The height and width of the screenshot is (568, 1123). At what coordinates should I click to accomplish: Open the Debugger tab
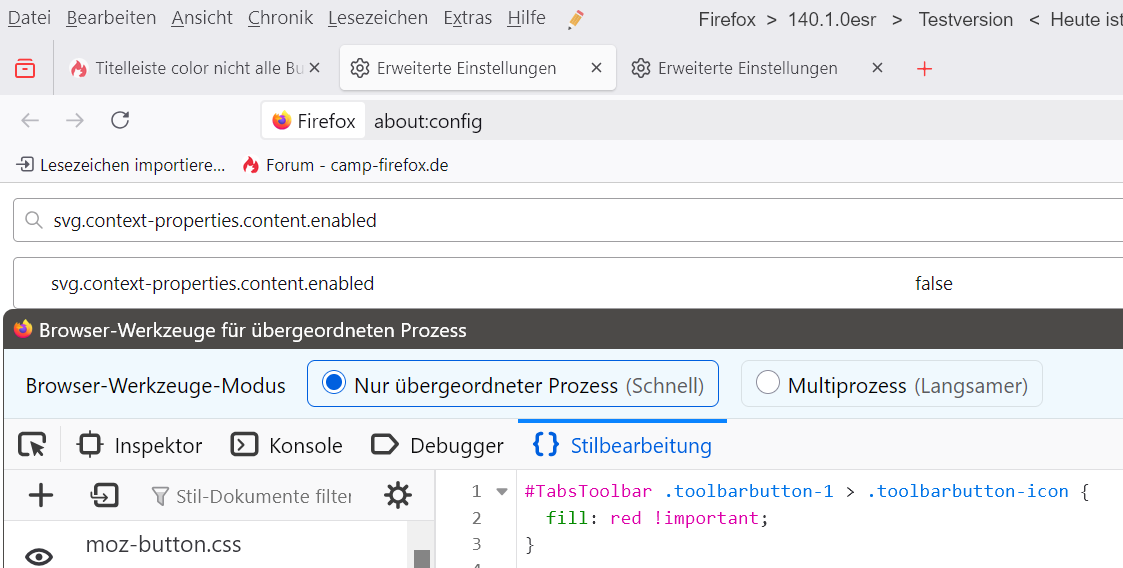(x=437, y=445)
